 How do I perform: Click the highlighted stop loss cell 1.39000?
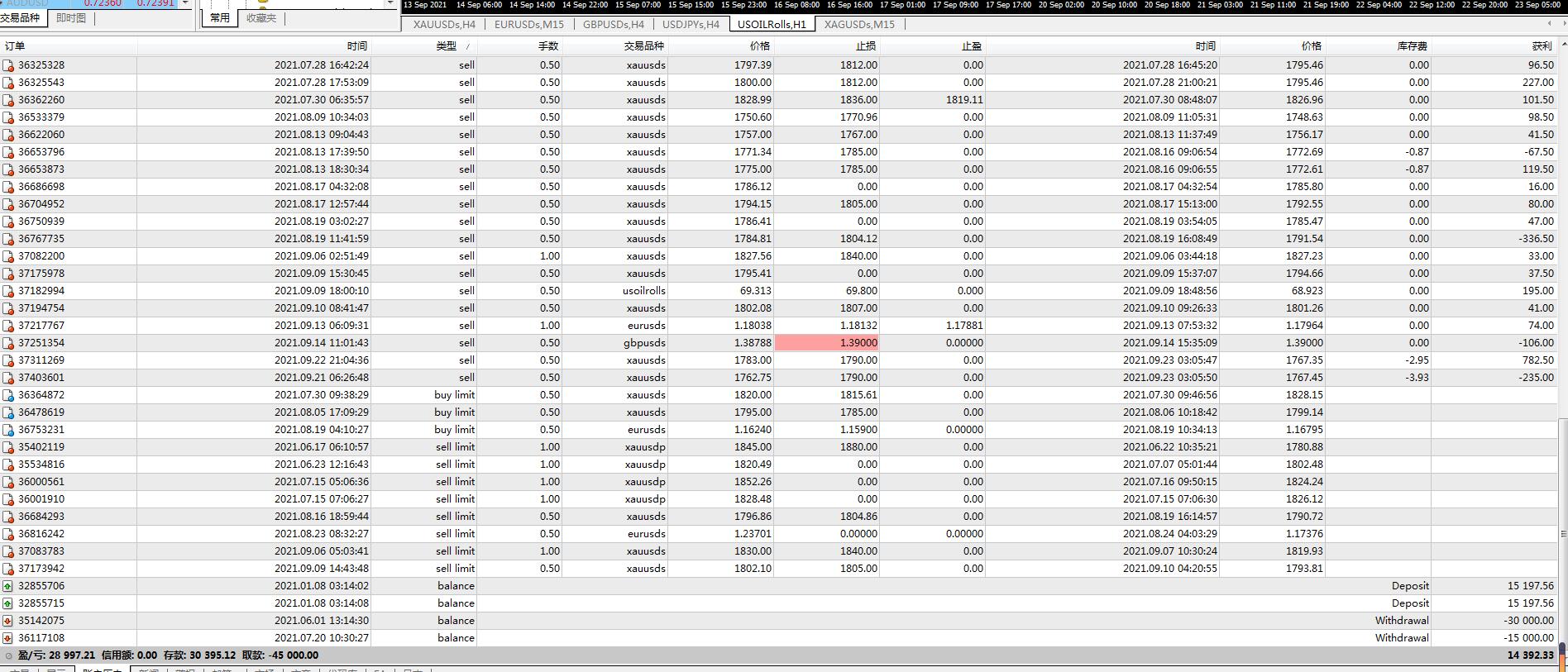[827, 343]
